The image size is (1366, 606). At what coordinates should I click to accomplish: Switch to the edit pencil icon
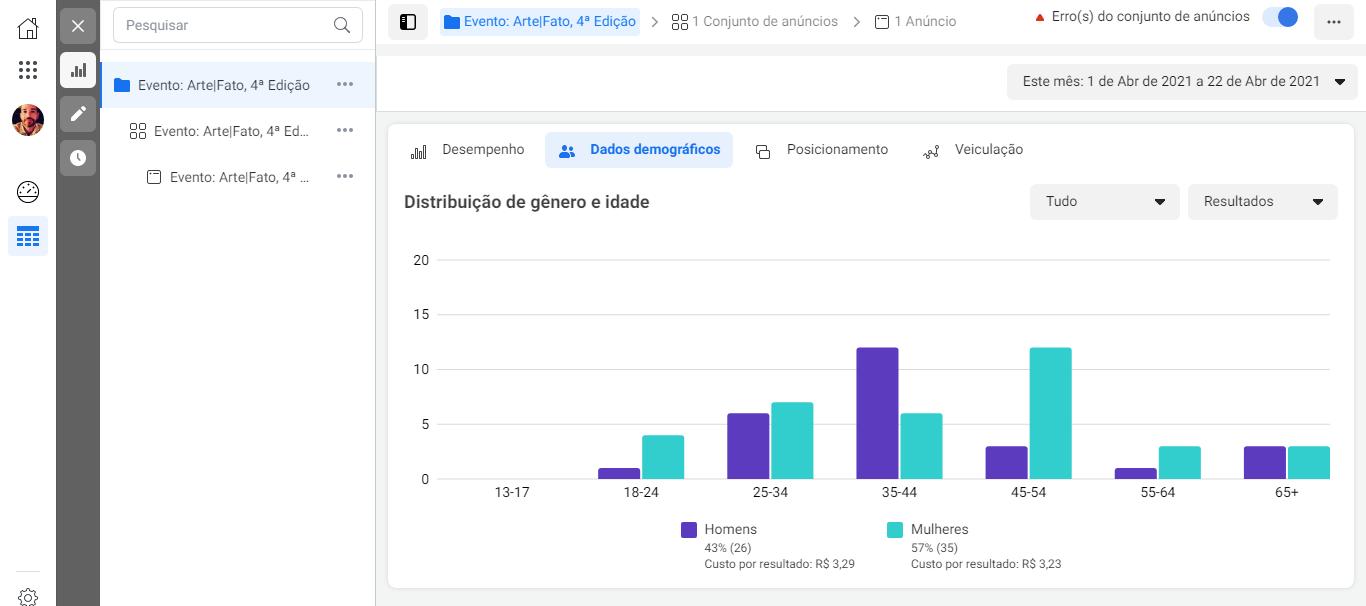pos(78,114)
